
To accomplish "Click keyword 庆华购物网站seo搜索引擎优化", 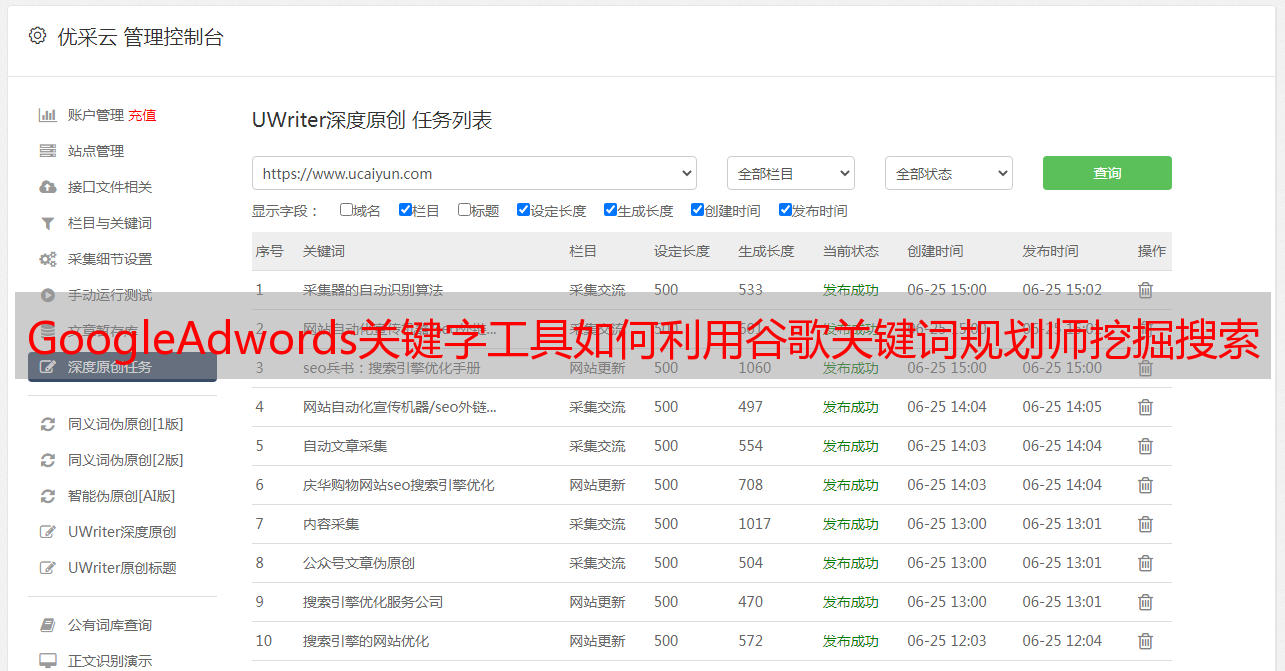I will [399, 485].
